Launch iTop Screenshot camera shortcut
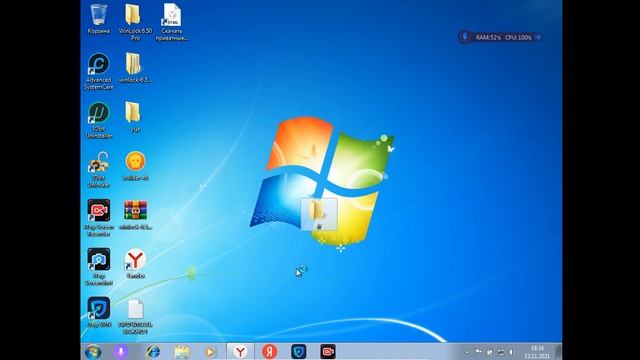 tap(98, 266)
